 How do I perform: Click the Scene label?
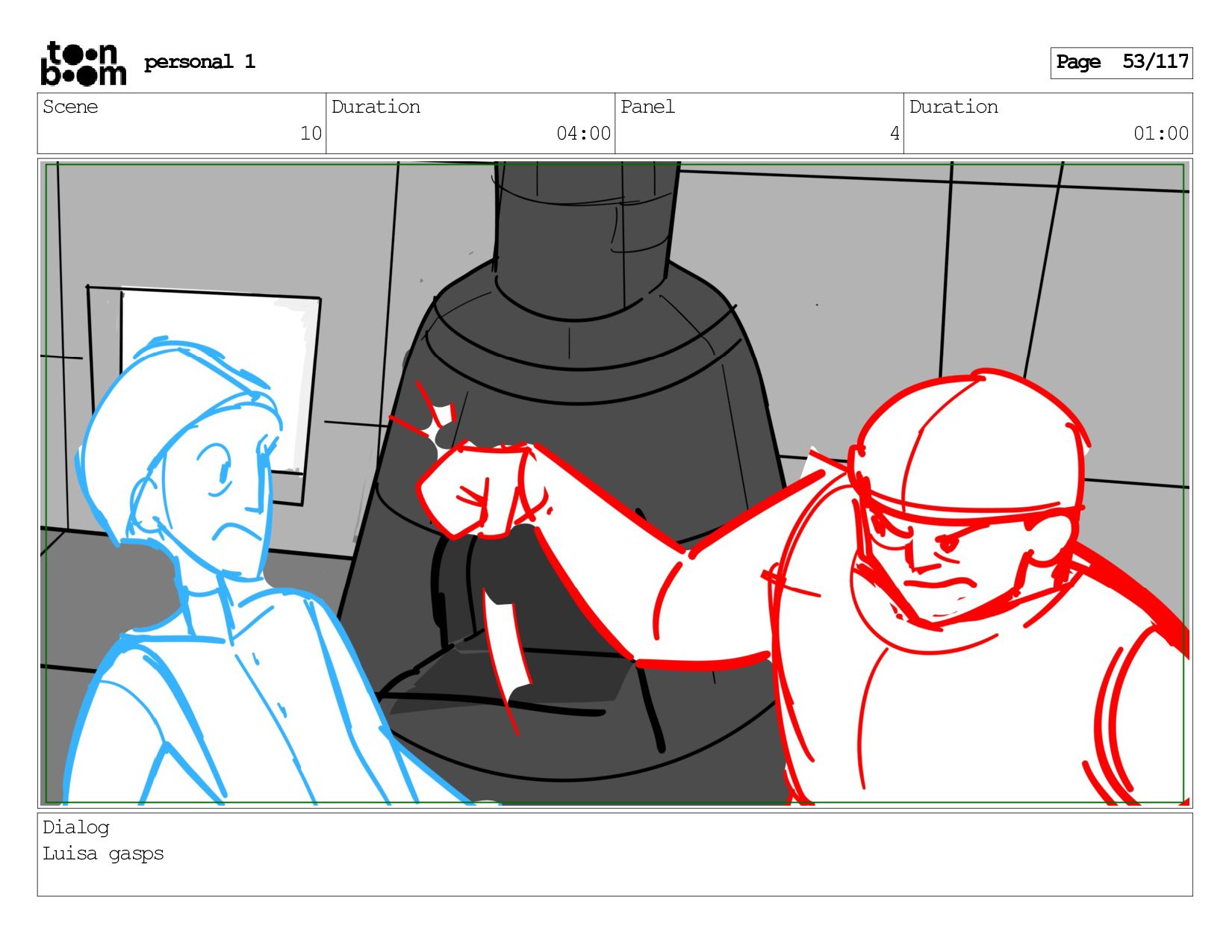[x=70, y=107]
